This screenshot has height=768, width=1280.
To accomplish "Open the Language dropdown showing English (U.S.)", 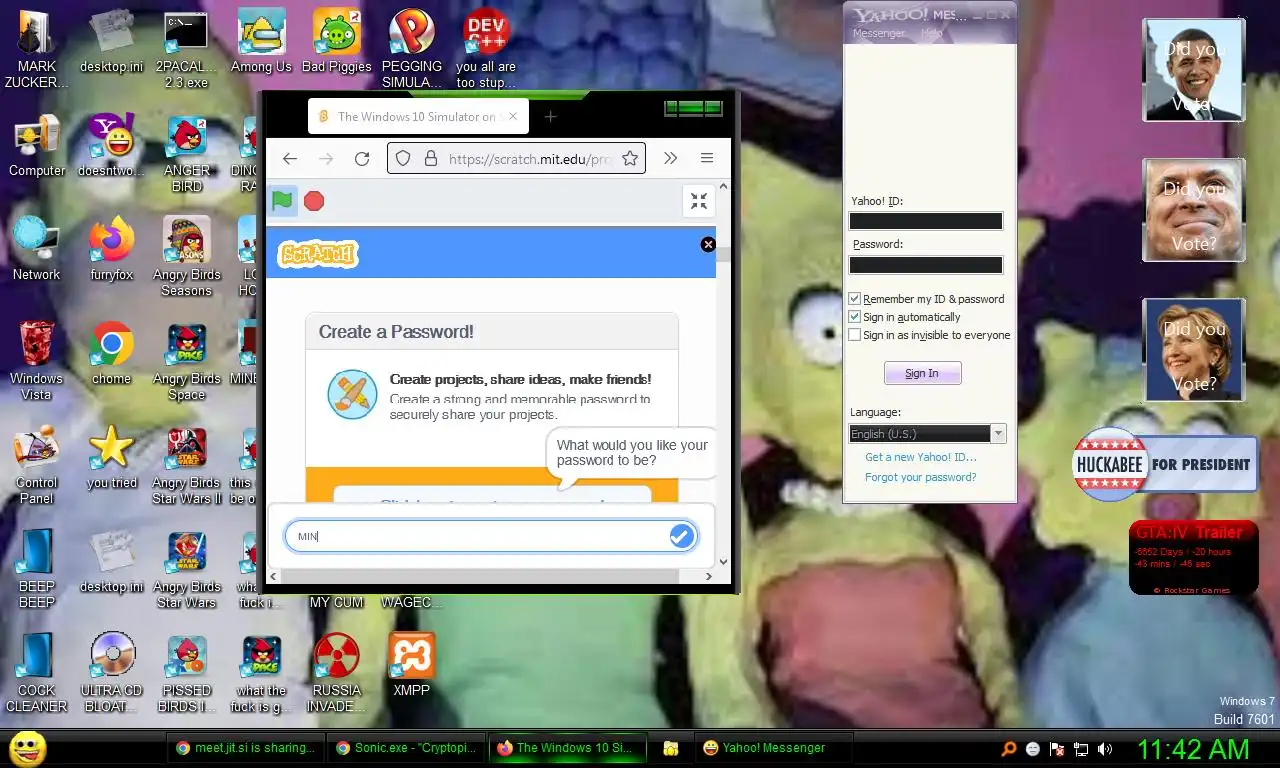I will tap(927, 434).
